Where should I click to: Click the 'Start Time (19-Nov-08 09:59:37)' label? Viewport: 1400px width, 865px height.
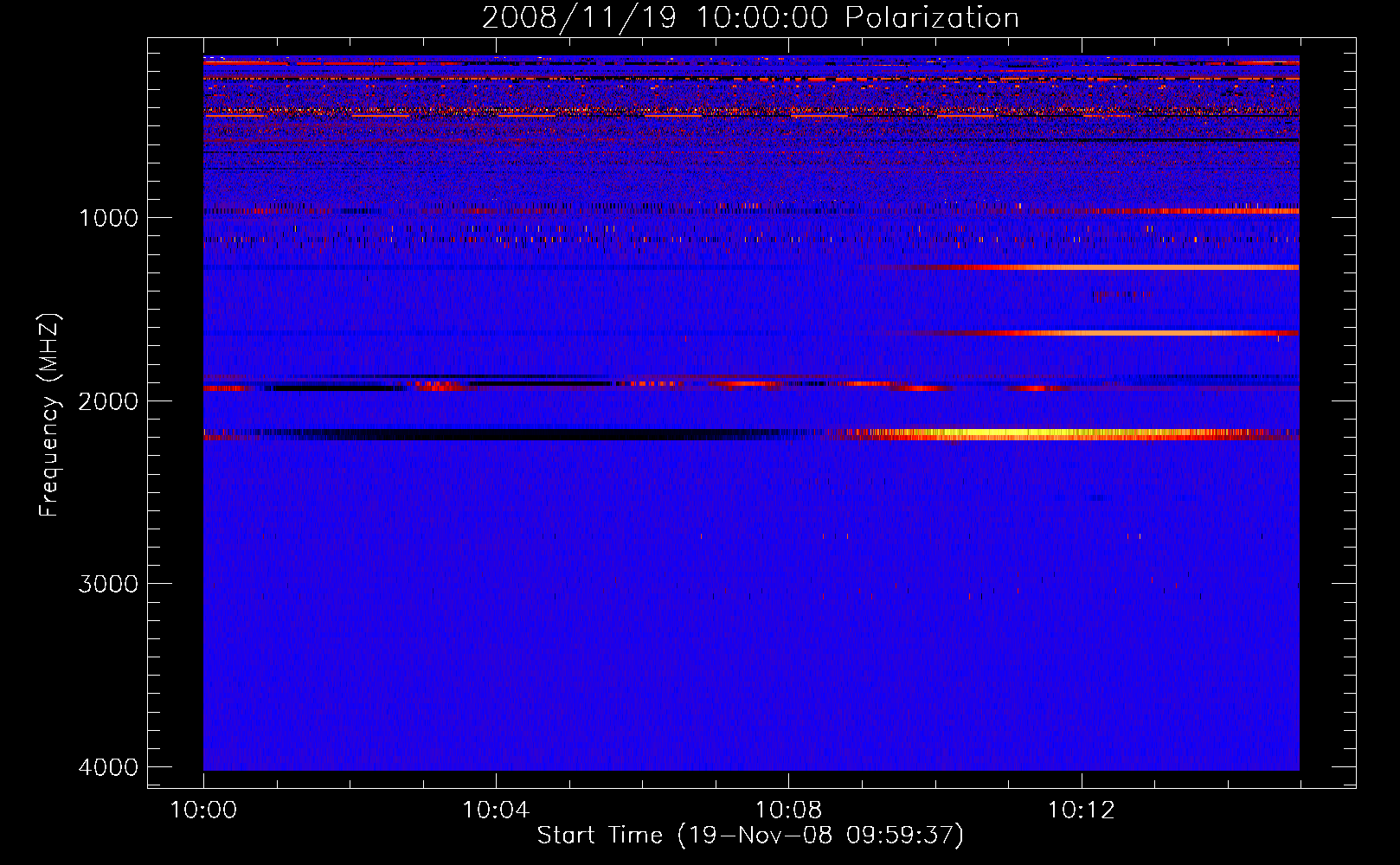coord(750,836)
